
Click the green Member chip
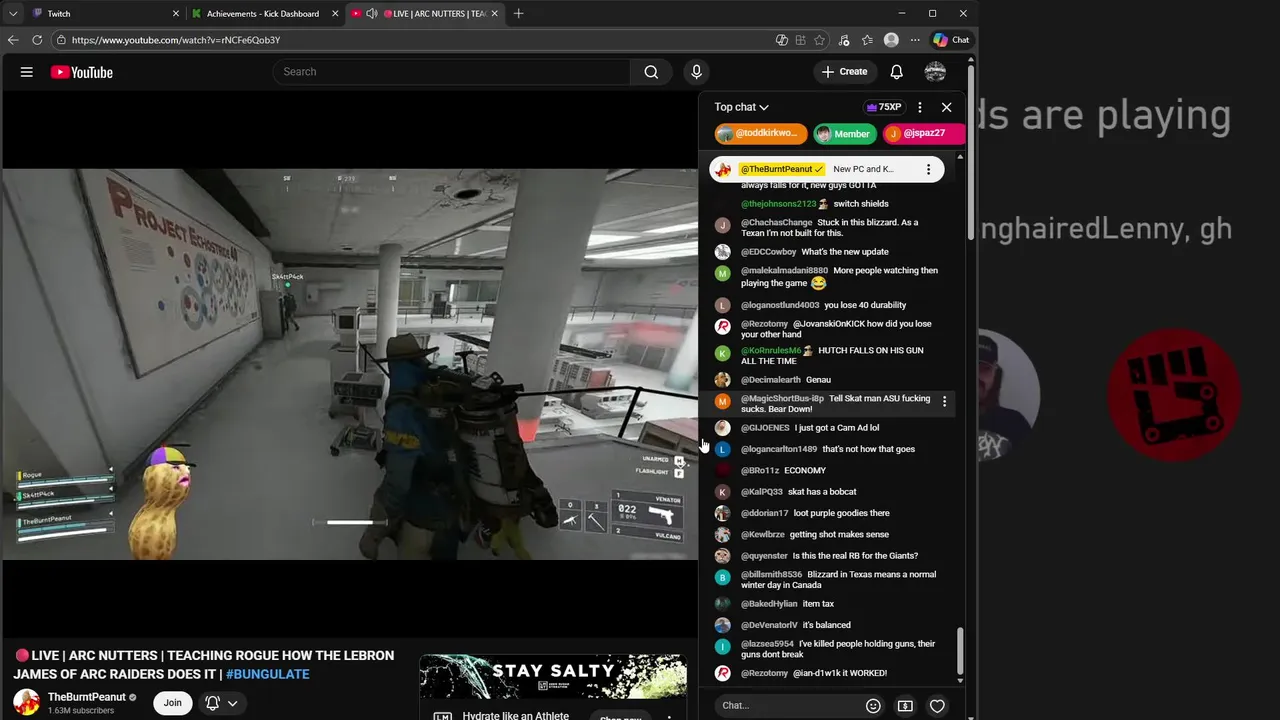tap(843, 134)
